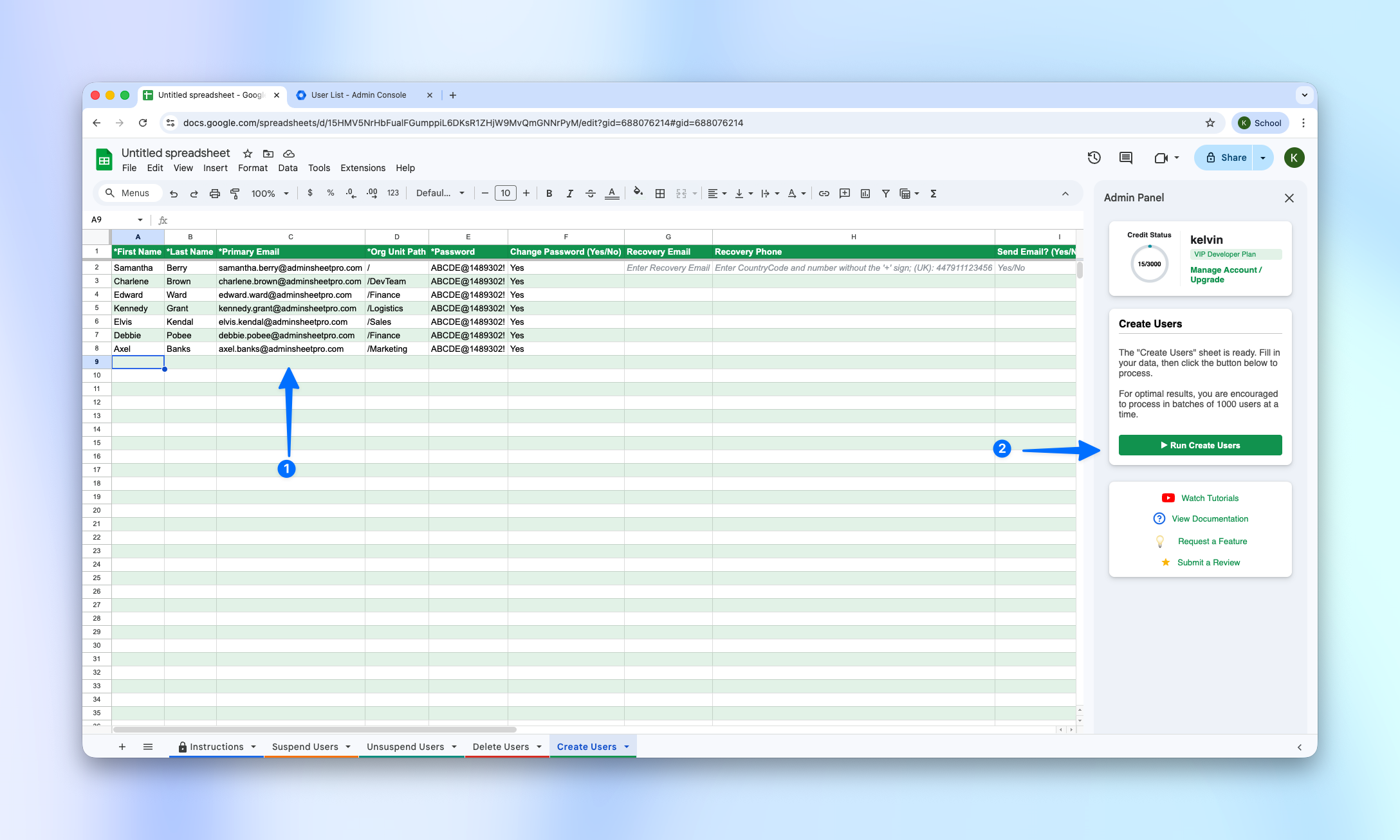Open the fill color picker
Image resolution: width=1400 pixels, height=840 pixels.
click(x=638, y=193)
